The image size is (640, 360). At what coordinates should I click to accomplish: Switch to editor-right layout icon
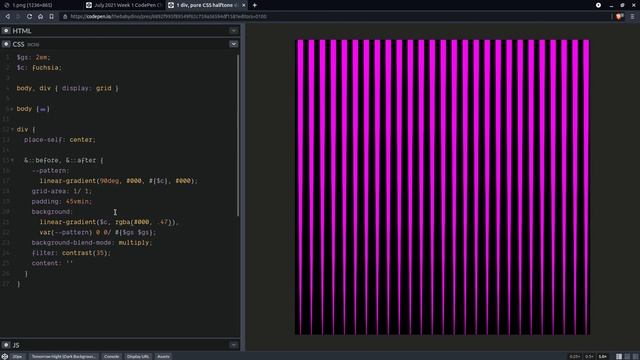[636, 356]
